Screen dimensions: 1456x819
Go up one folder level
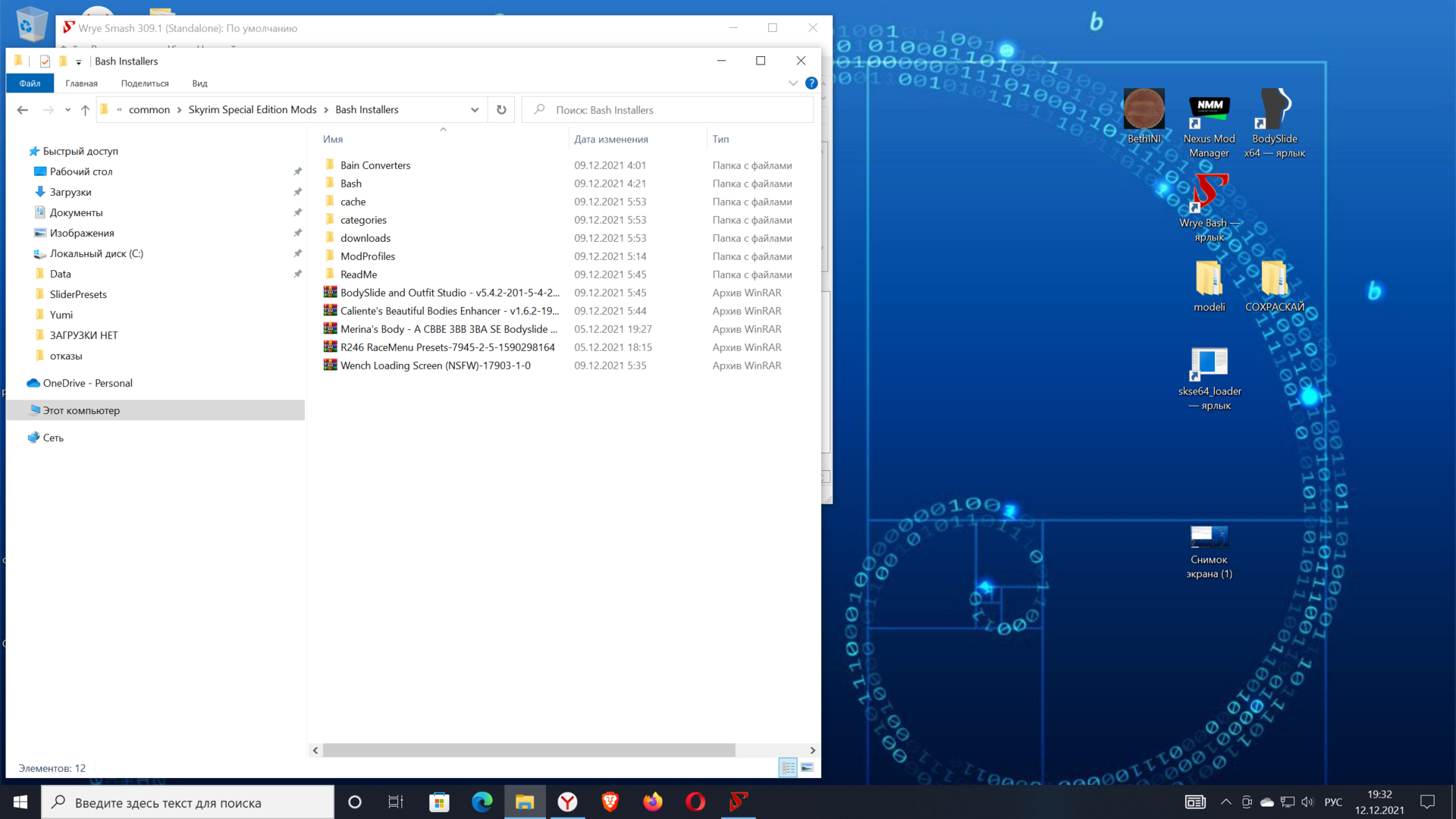pyautogui.click(x=85, y=110)
